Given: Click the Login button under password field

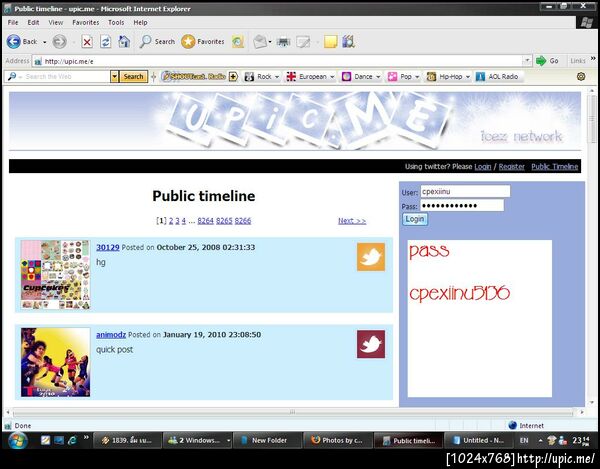Looking at the screenshot, I should click(x=415, y=219).
